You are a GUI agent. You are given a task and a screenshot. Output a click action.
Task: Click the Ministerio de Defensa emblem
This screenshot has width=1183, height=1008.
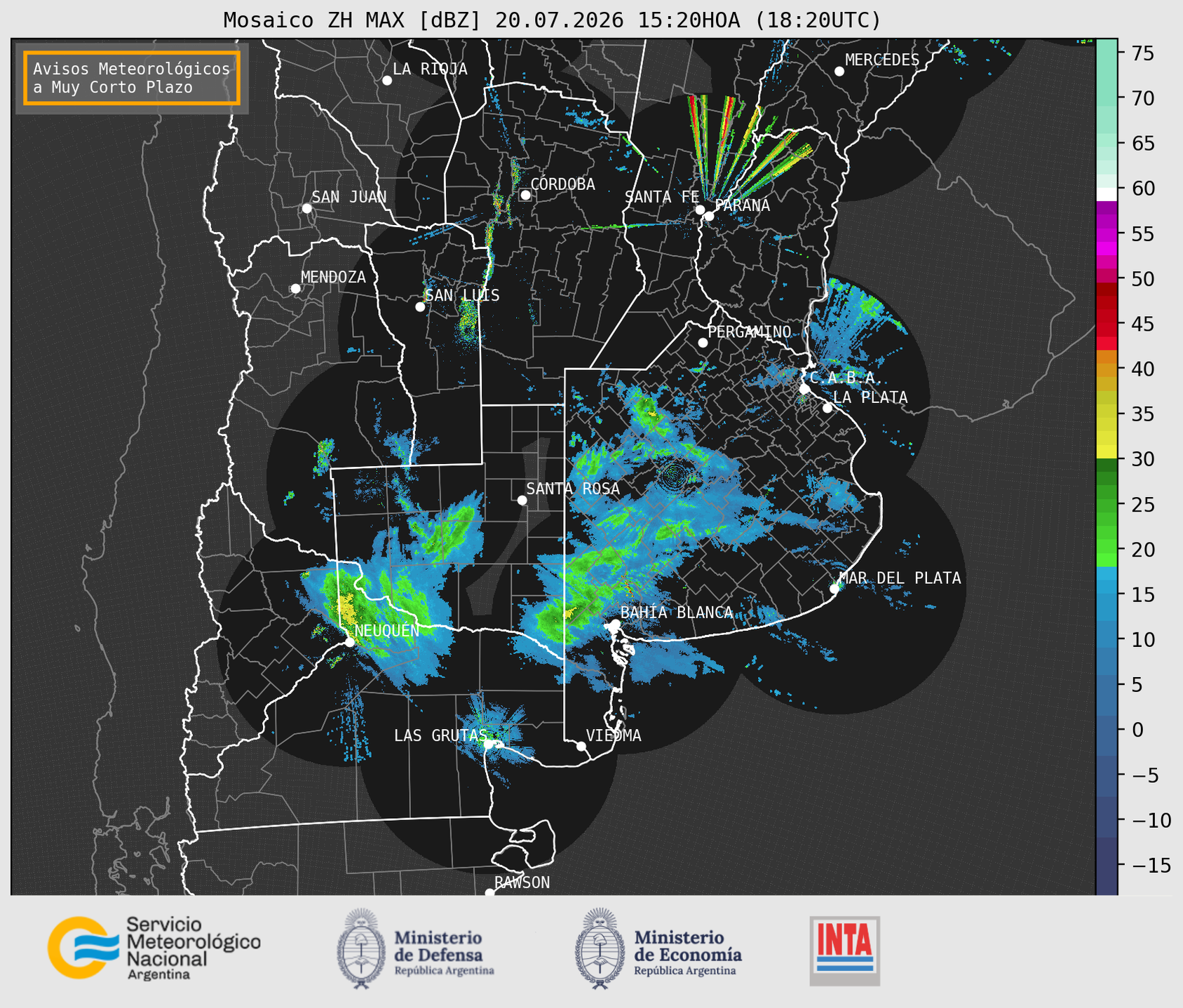[x=361, y=948]
